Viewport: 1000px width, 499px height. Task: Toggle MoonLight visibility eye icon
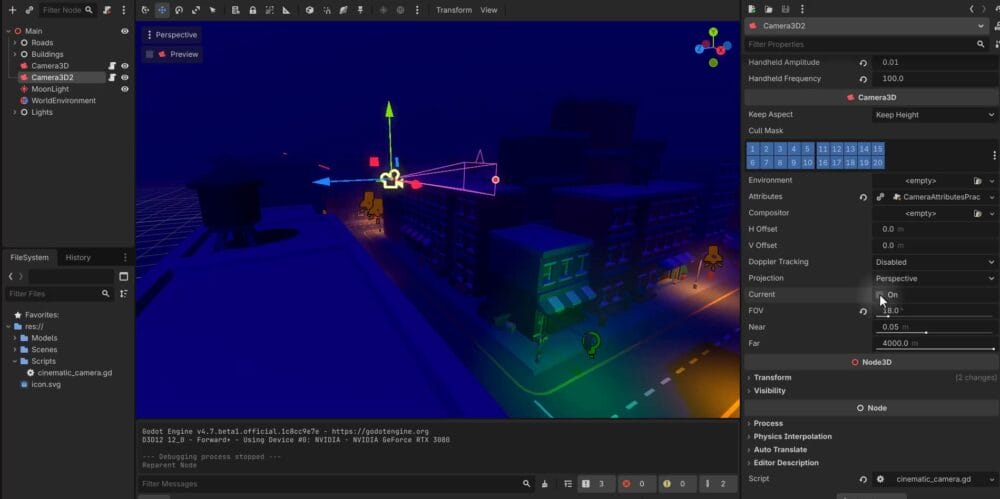125,89
